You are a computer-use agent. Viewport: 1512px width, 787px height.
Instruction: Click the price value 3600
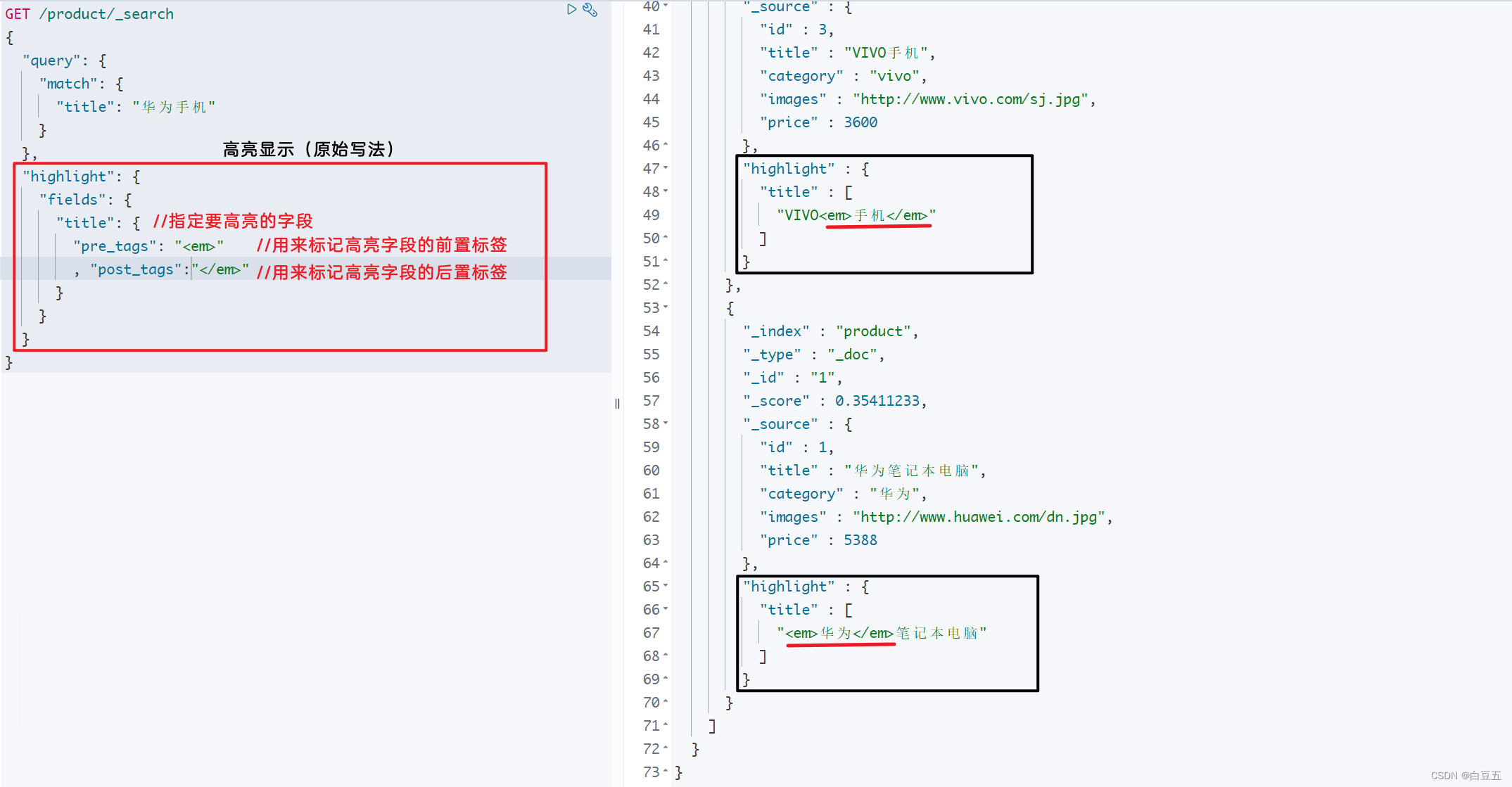[860, 122]
